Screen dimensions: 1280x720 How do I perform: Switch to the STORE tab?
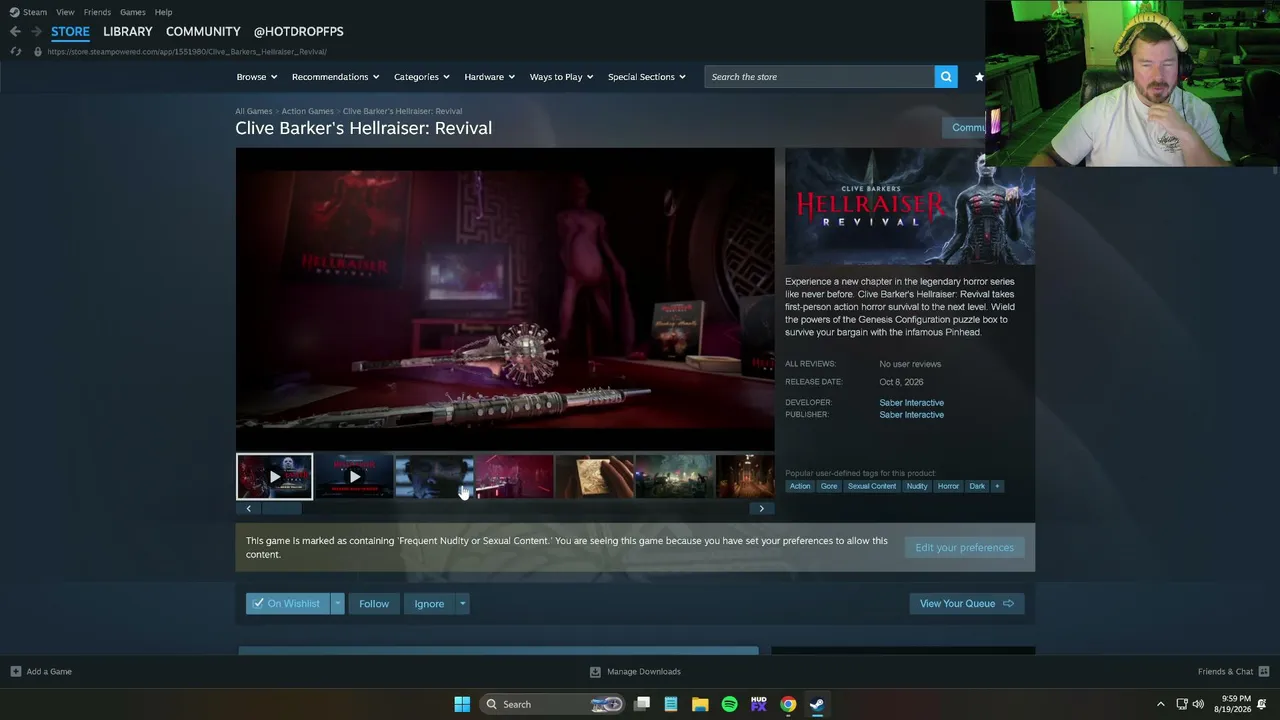(70, 32)
